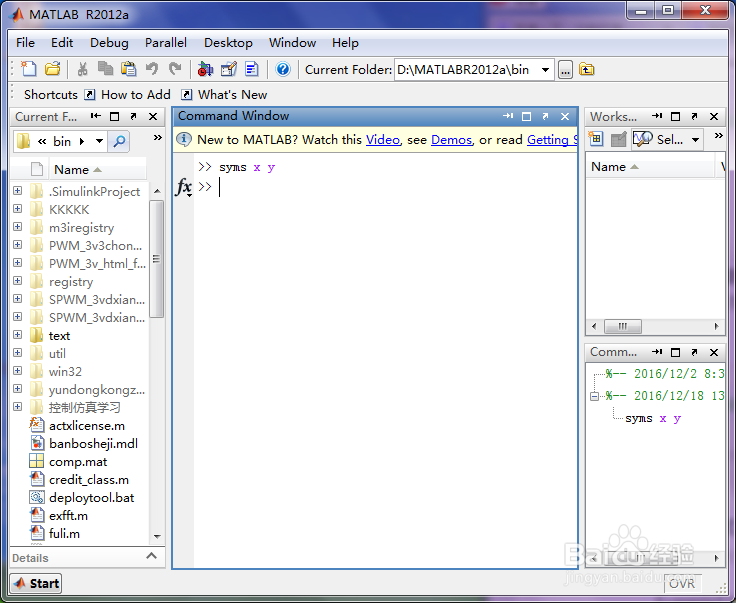
Task: Click the Paste clipboard icon
Action: [x=129, y=69]
